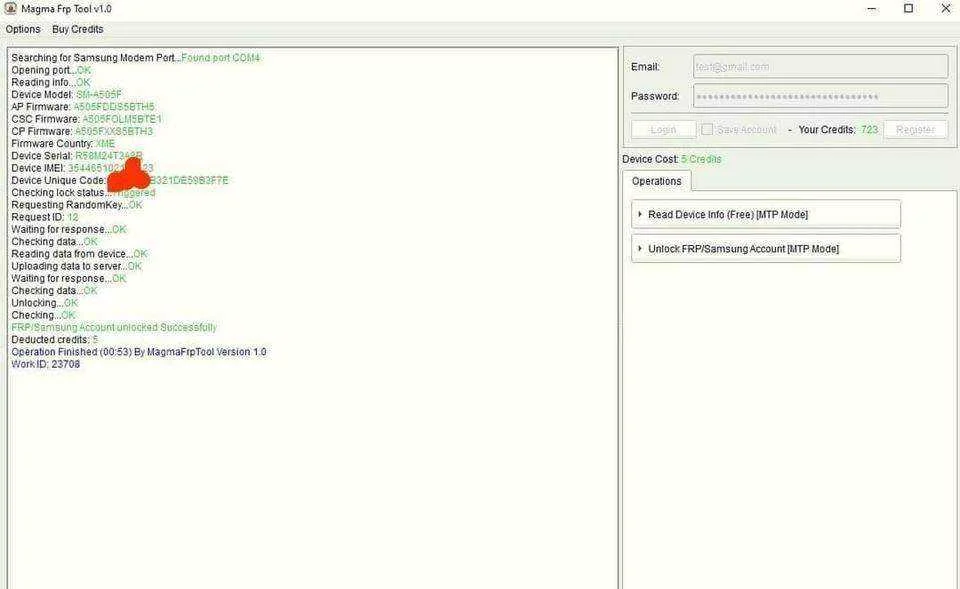Click the Password input field
The image size is (960, 589).
pos(820,96)
